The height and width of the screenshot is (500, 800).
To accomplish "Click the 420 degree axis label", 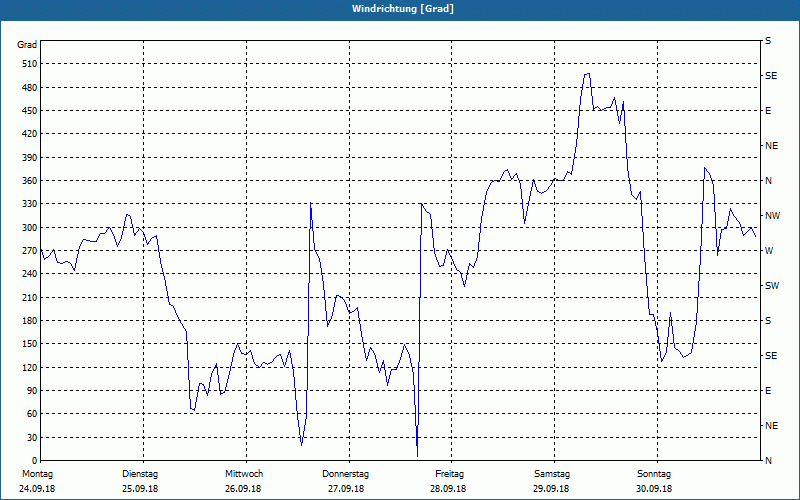I will pos(30,134).
